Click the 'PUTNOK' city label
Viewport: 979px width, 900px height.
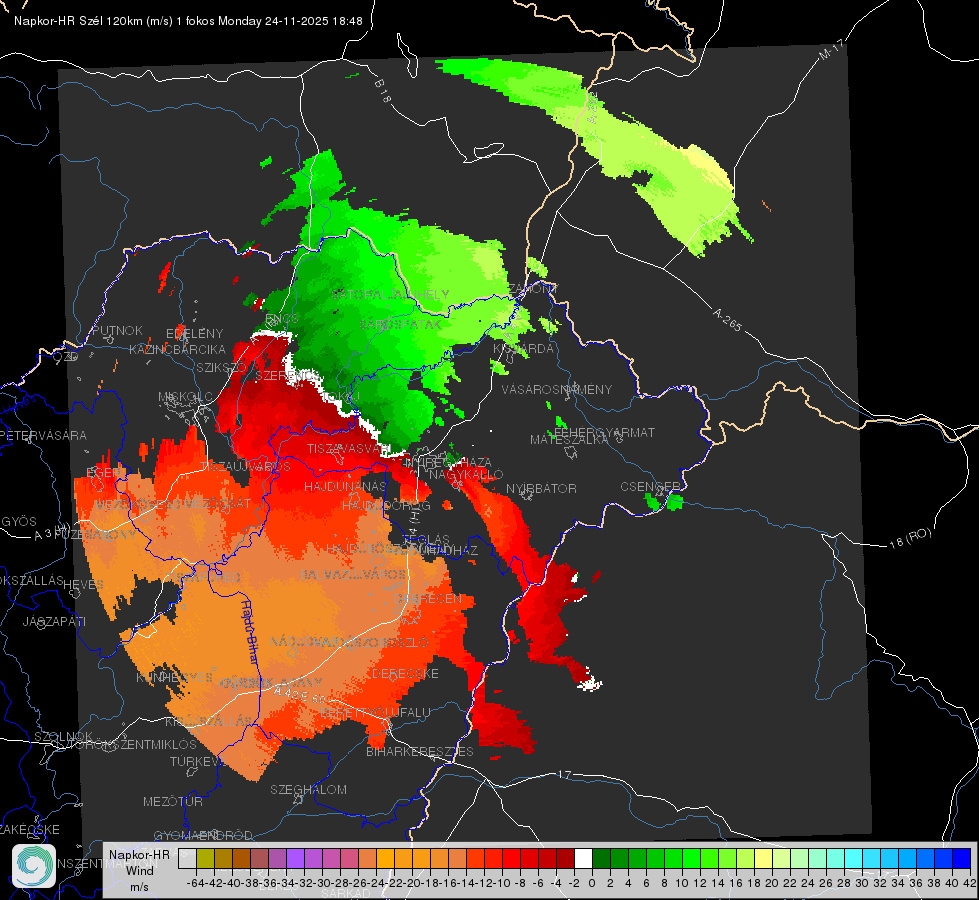coord(117,330)
